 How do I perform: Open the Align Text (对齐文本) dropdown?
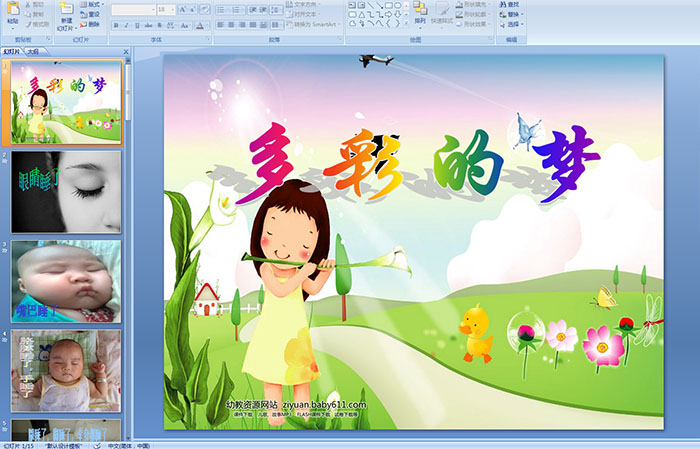tap(304, 14)
